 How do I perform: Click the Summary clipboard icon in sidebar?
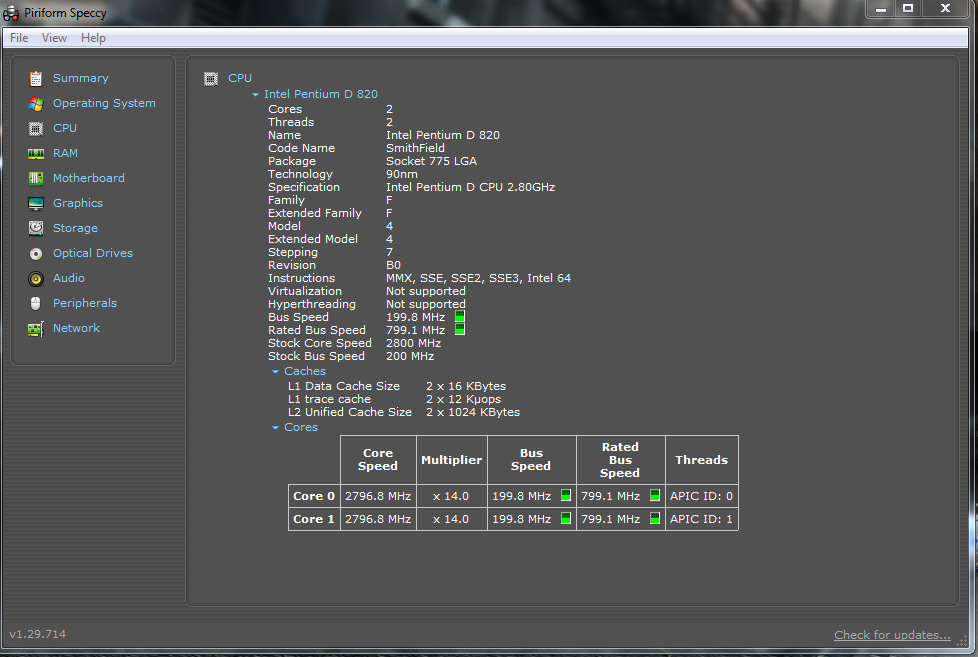[36, 78]
